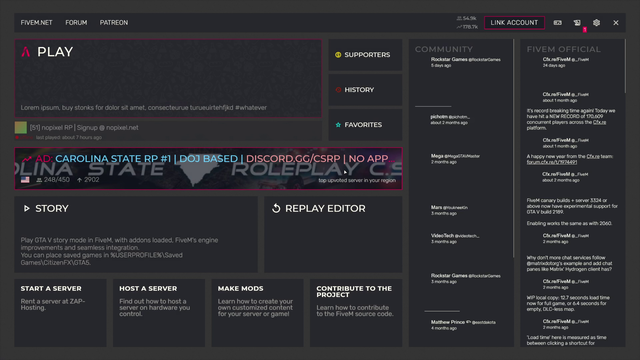This screenshot has height=360, width=640.
Task: Click the 54.9k online players counter
Action: (x=467, y=18)
